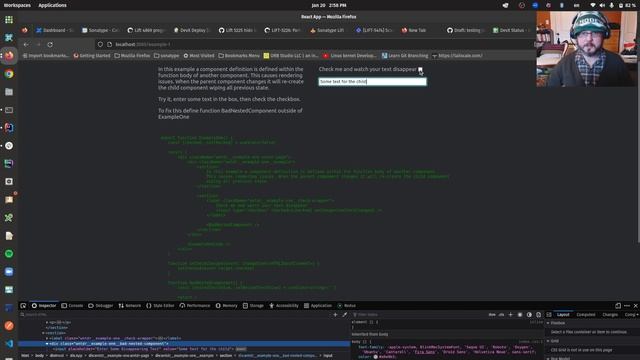The height and width of the screenshot is (360, 640).
Task: Open the Getting Started bookmark
Action: (92, 56)
